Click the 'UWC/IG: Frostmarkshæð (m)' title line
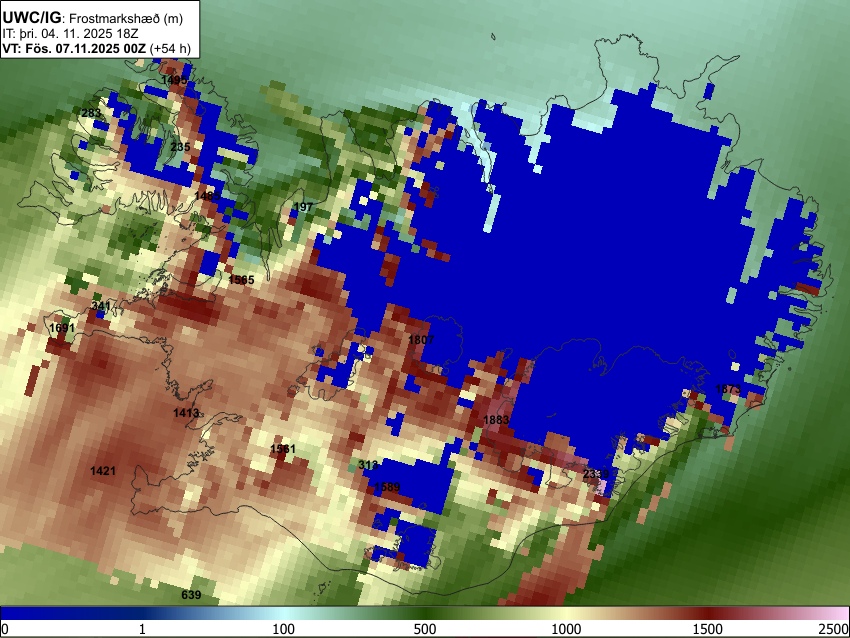 coord(93,18)
